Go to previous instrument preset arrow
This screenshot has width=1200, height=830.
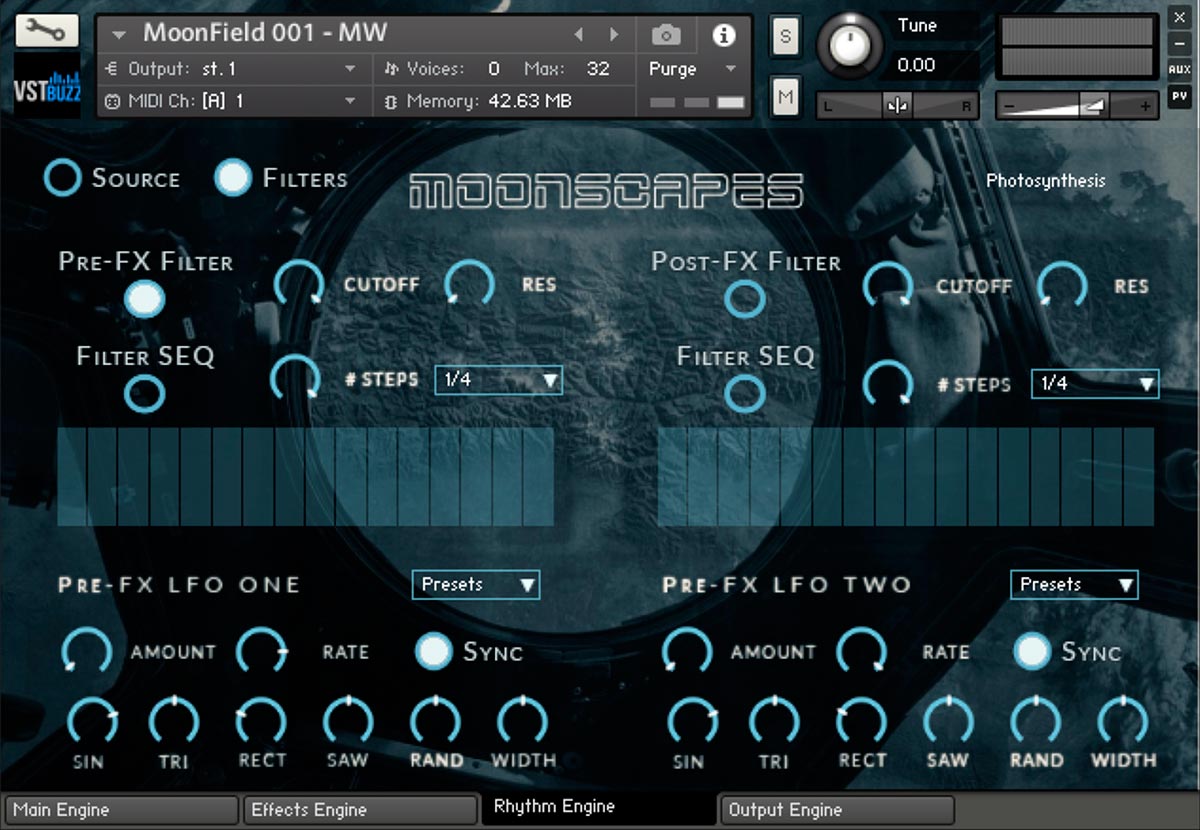point(578,35)
